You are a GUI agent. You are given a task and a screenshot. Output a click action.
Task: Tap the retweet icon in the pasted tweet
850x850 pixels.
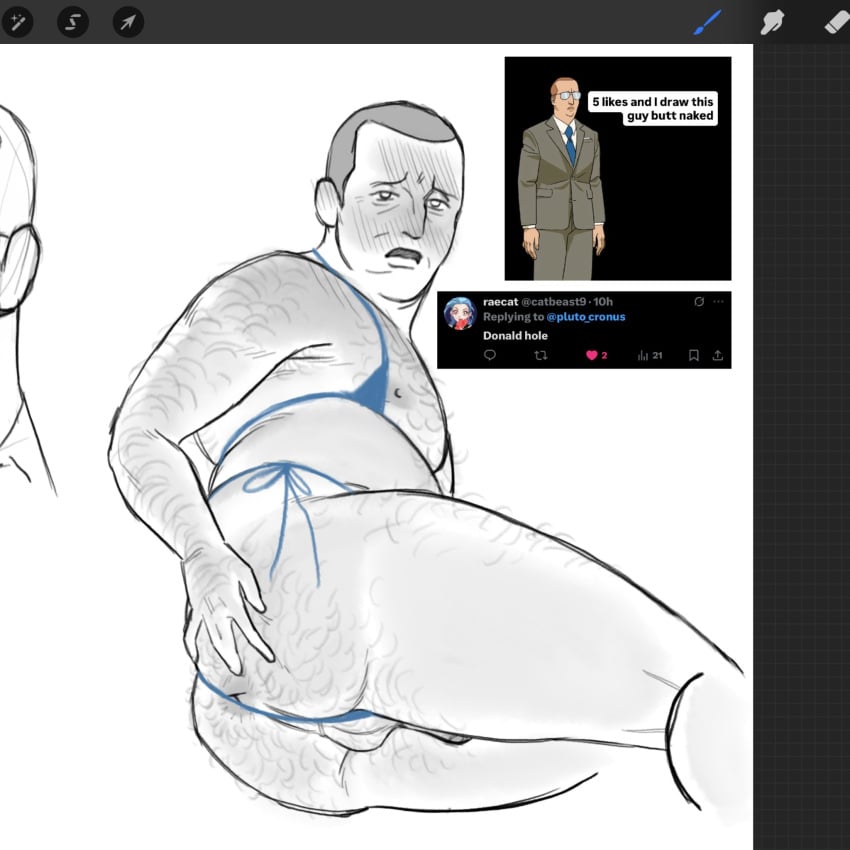tap(540, 355)
